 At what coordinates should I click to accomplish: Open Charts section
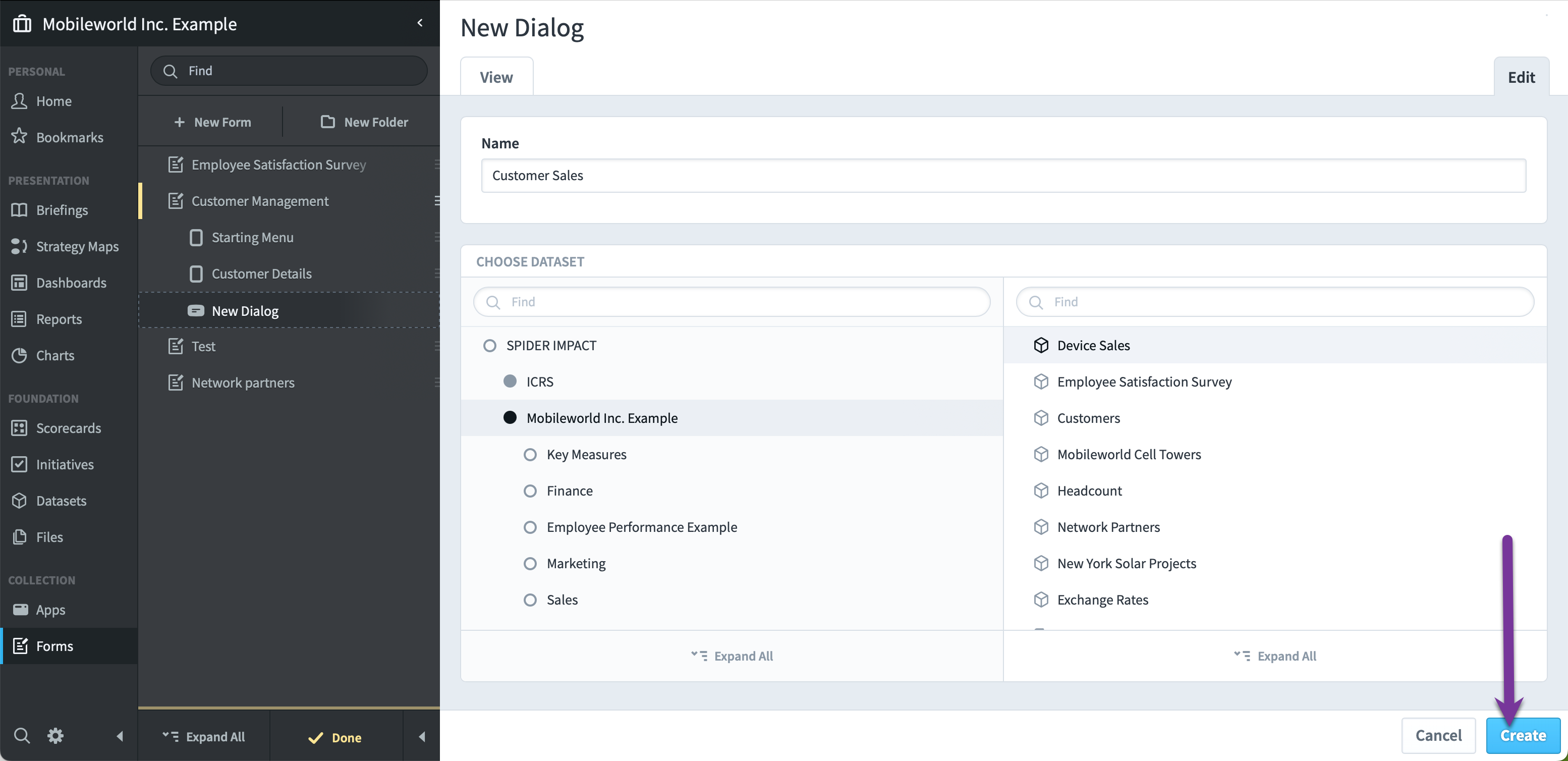(69, 355)
